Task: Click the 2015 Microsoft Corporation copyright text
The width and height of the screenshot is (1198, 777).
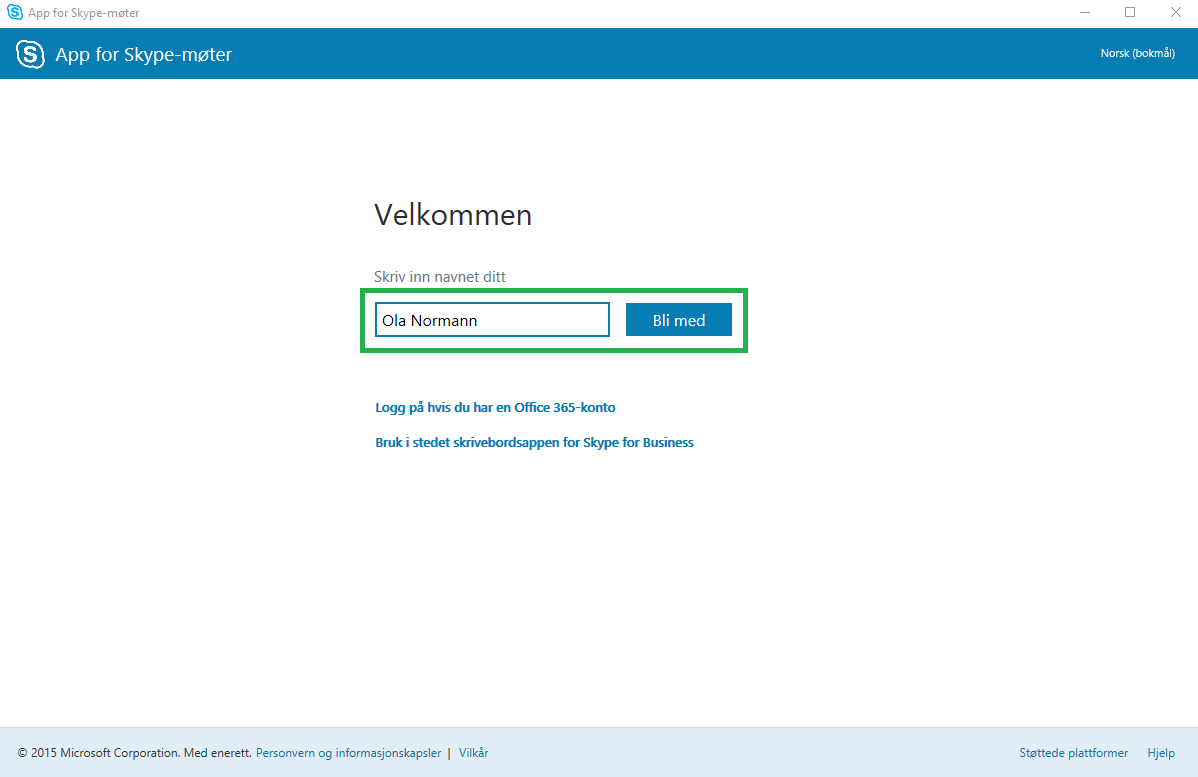Action: point(134,753)
